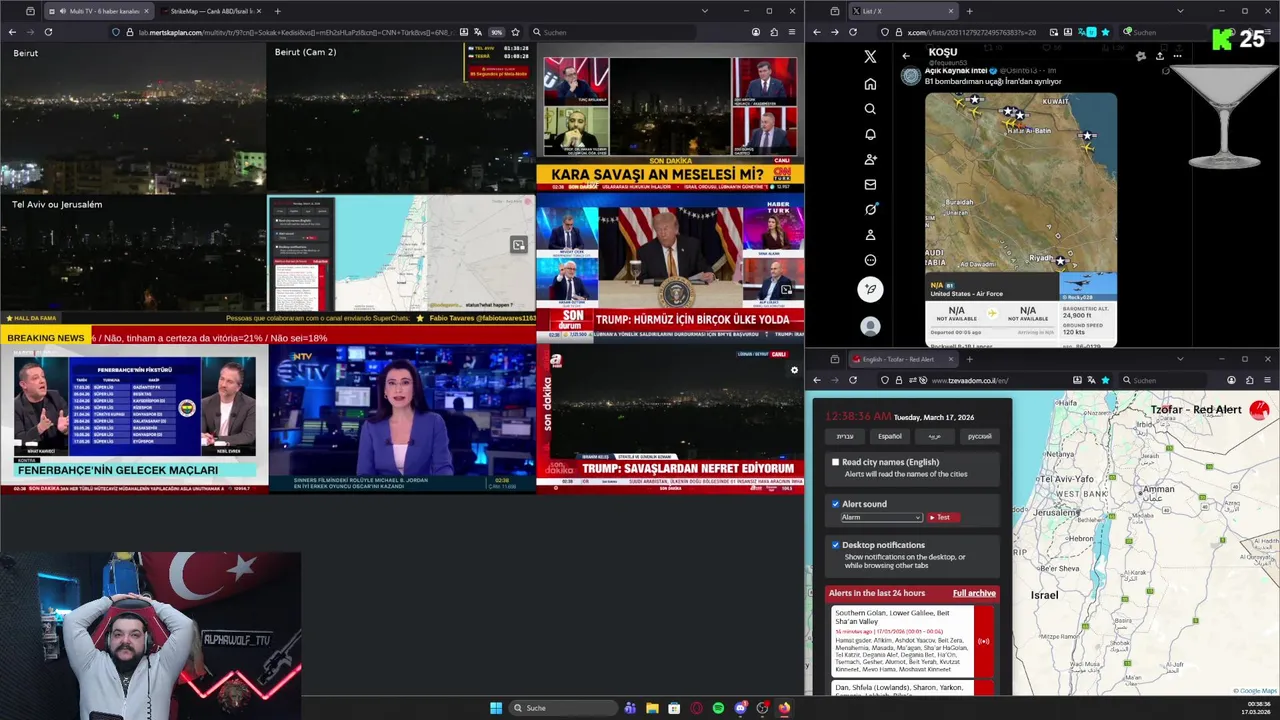Viewport: 1280px width, 720px height.
Task: Open Opera from the taskbar
Action: pyautogui.click(x=696, y=708)
